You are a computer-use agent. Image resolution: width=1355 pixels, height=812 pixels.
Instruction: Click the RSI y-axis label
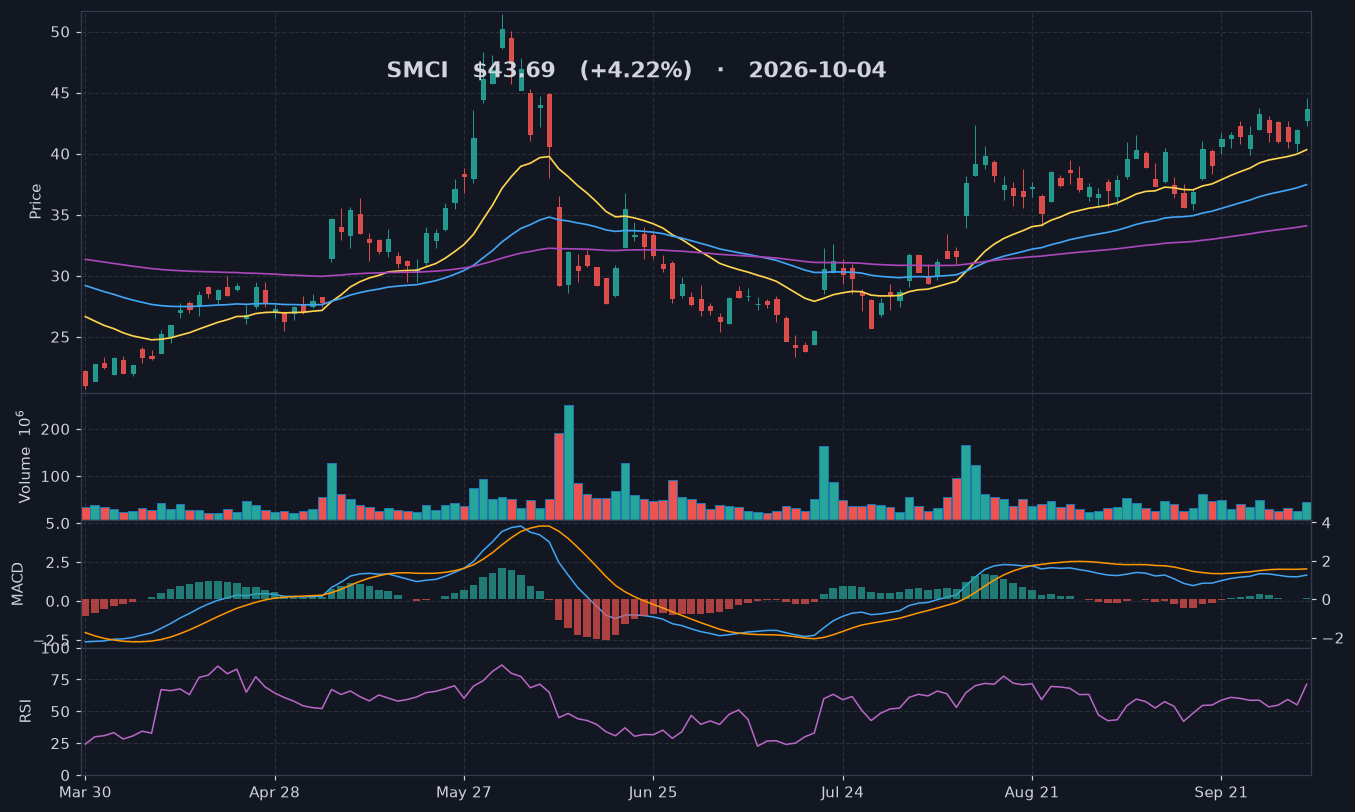[26, 711]
